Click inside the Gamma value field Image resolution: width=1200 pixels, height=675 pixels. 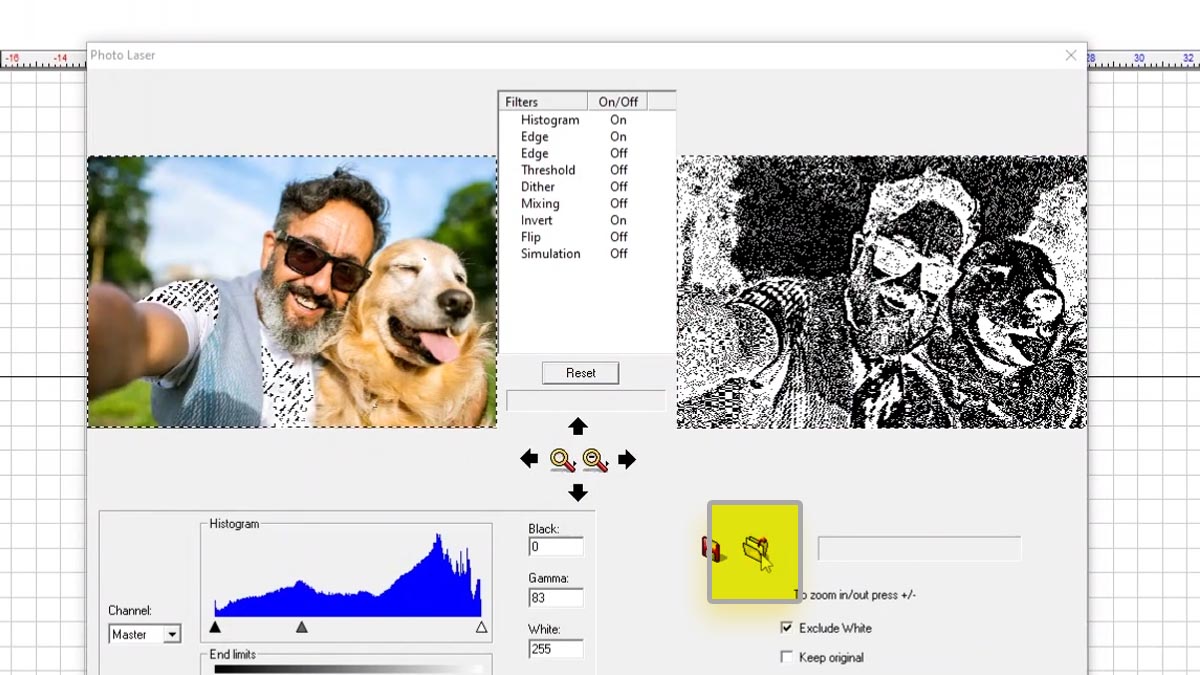(x=556, y=597)
